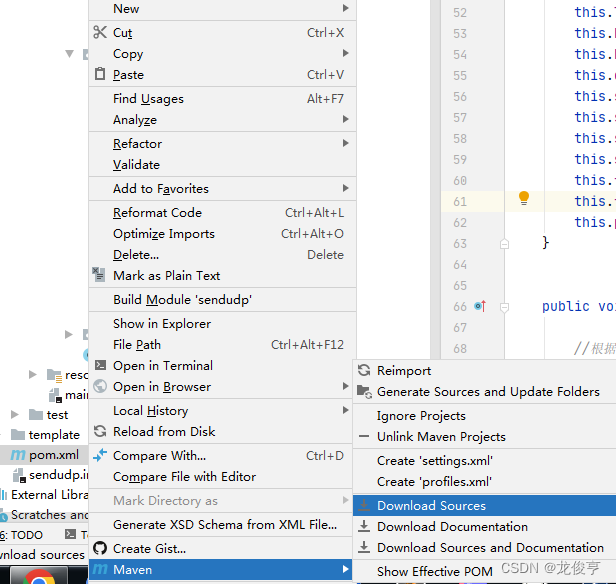Choose Compare File with Editor
616x584 pixels.
tap(222, 476)
